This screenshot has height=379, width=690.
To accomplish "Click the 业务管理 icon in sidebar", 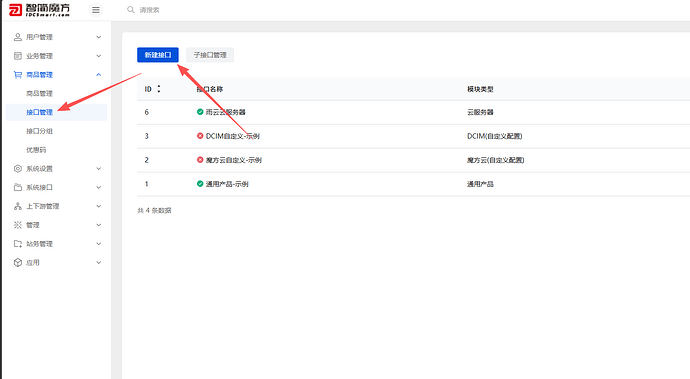I will (x=18, y=56).
